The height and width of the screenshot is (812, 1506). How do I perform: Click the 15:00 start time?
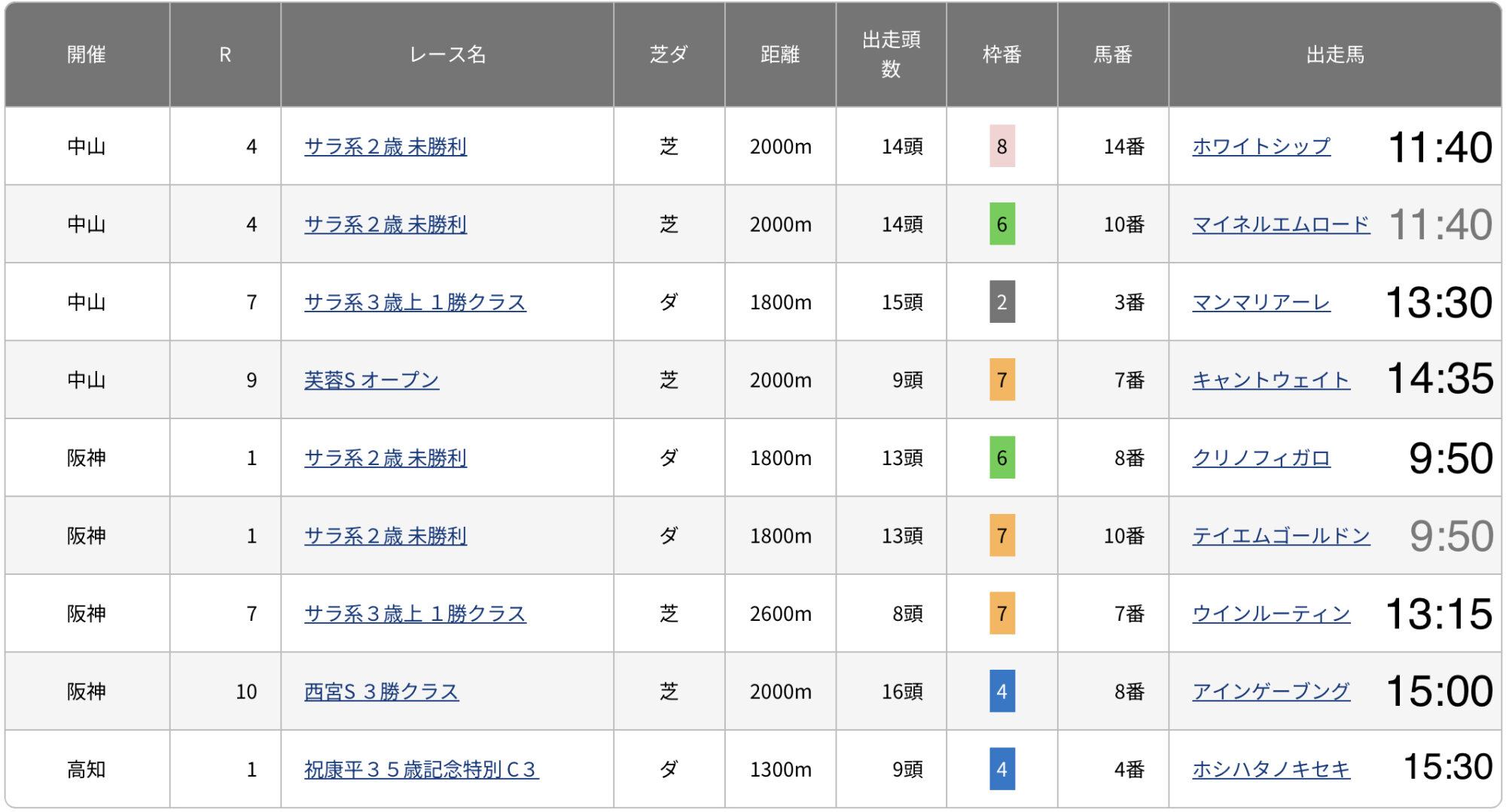tap(1439, 692)
